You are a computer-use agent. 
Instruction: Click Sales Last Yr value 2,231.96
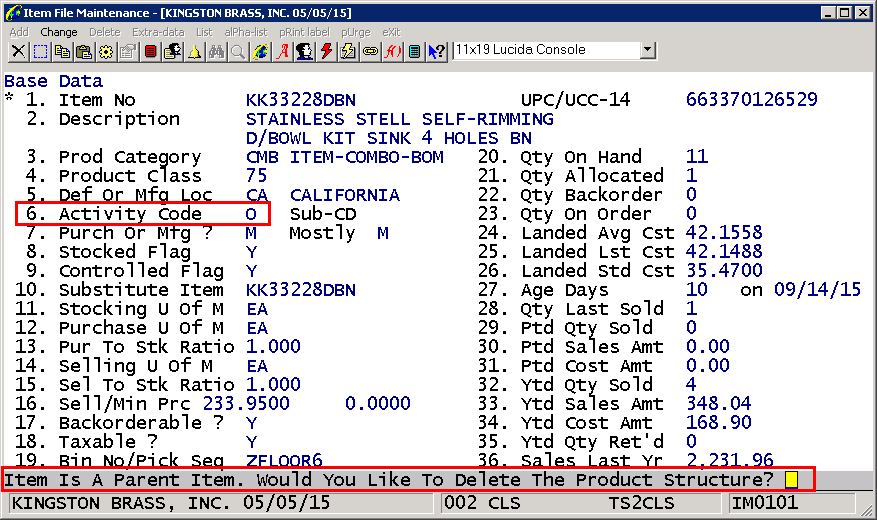point(730,460)
